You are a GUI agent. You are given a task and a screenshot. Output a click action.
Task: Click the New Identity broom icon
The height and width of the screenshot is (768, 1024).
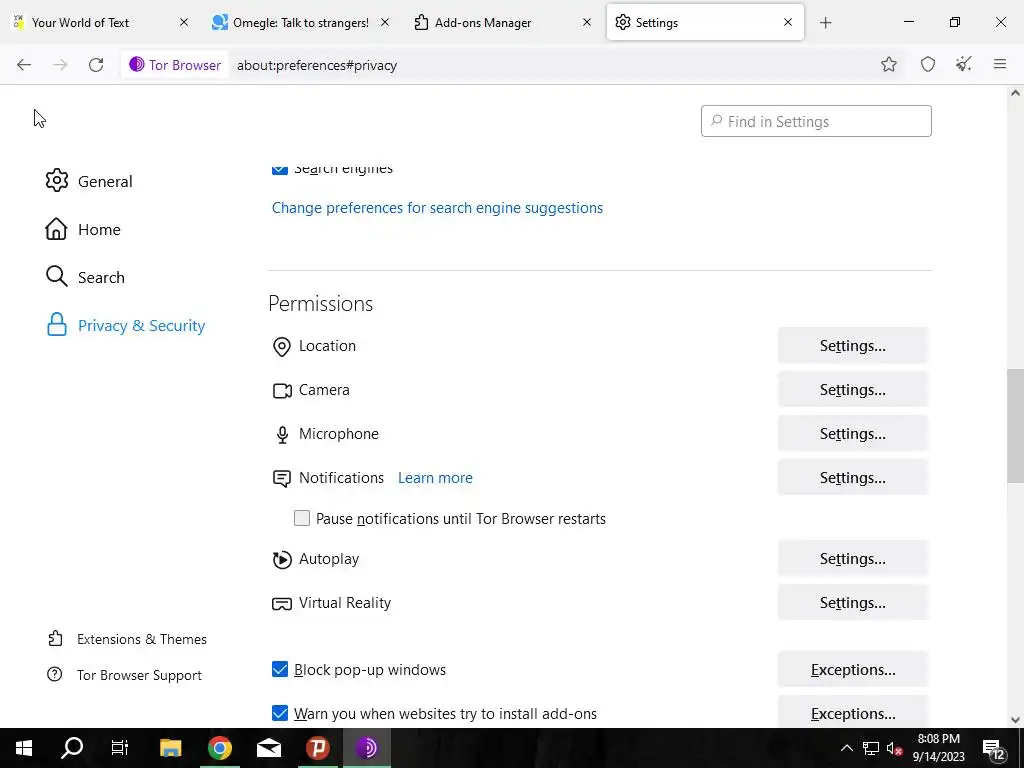963,65
